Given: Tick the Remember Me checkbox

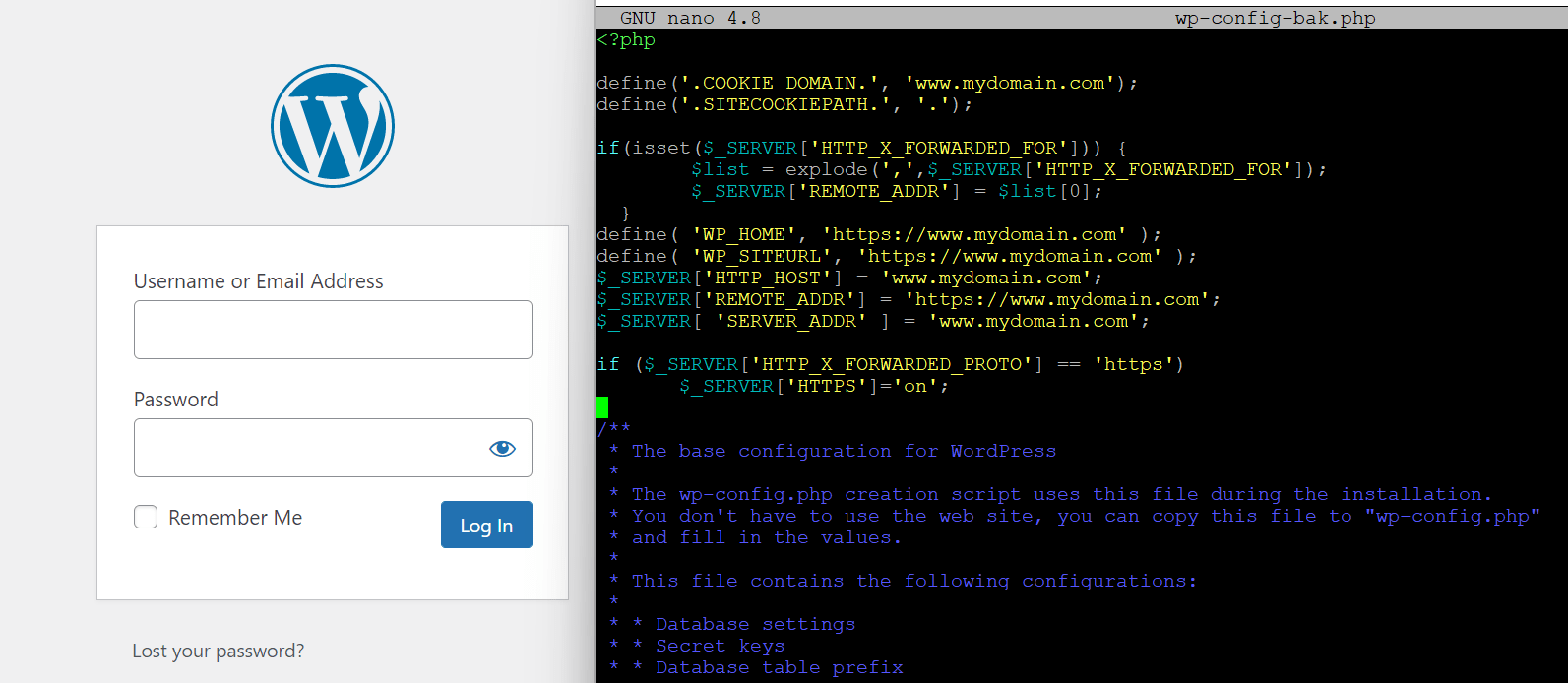Looking at the screenshot, I should [x=146, y=518].
